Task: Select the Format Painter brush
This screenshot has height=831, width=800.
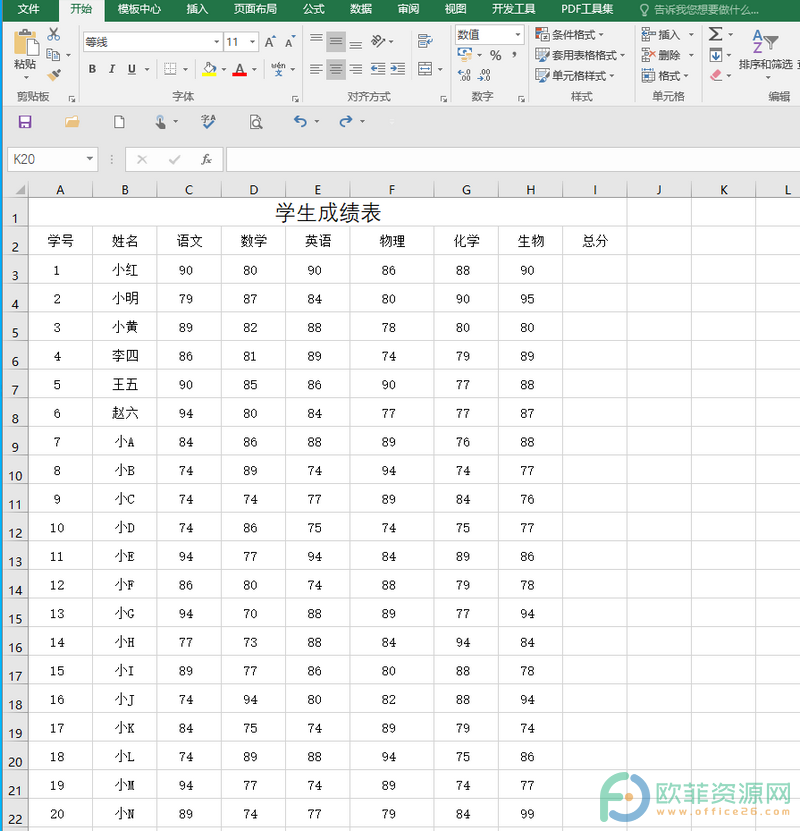Action: click(x=54, y=75)
